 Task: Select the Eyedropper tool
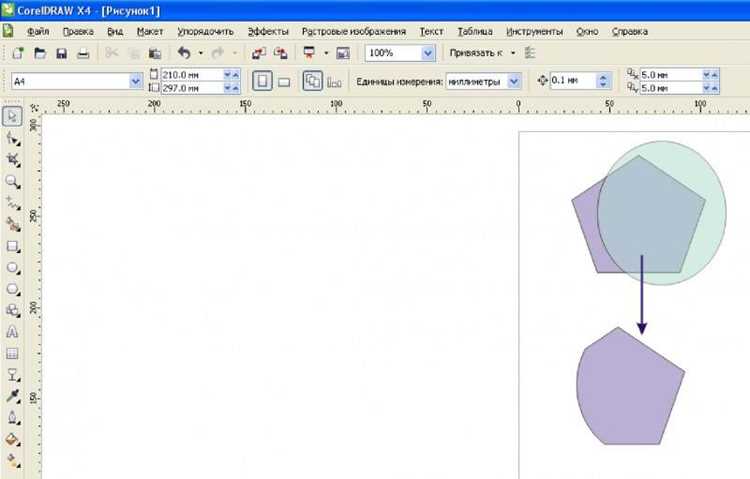[x=12, y=396]
